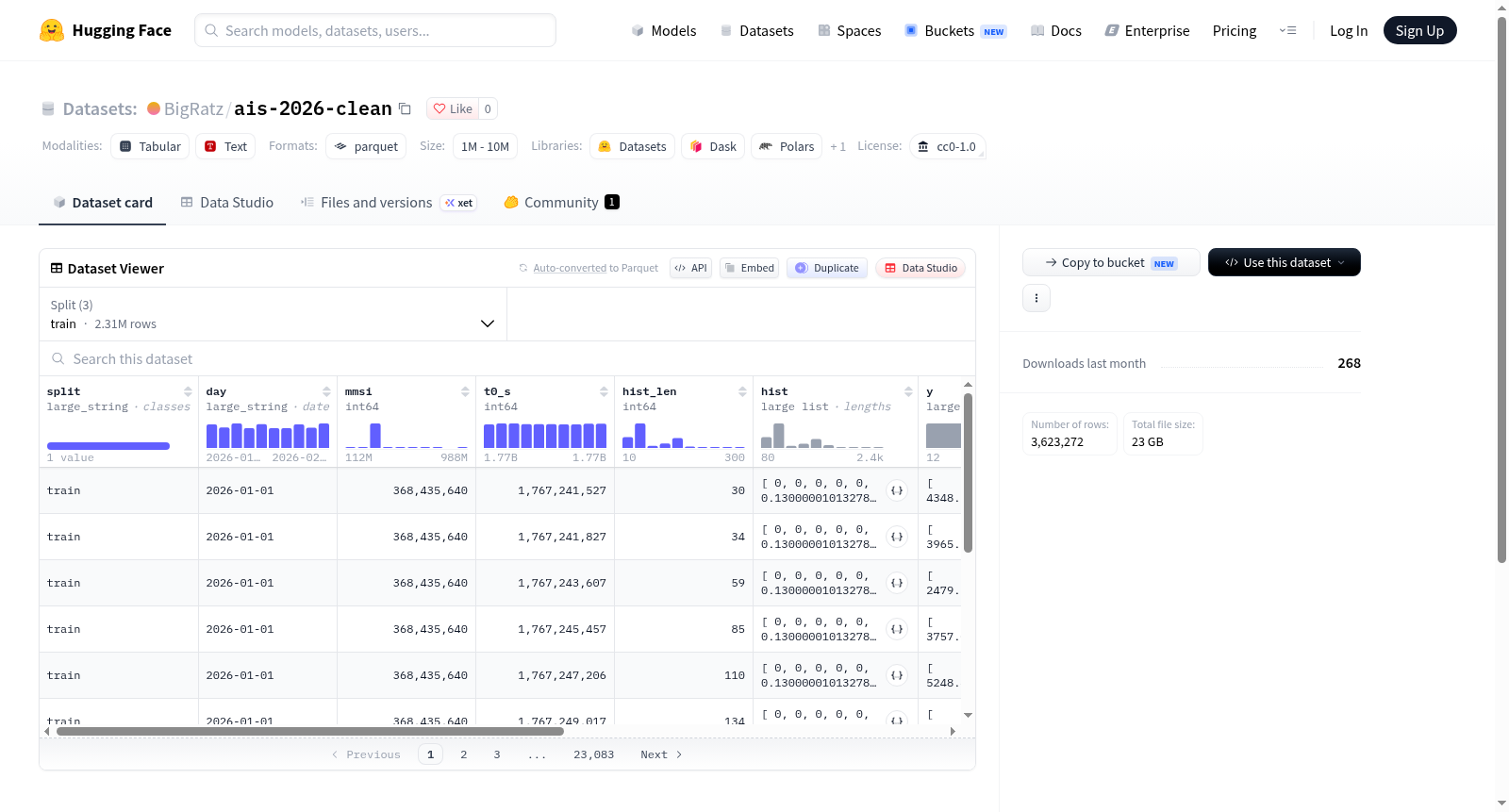The height and width of the screenshot is (812, 1509).
Task: Sort by the day column sort icon
Action: [x=326, y=391]
